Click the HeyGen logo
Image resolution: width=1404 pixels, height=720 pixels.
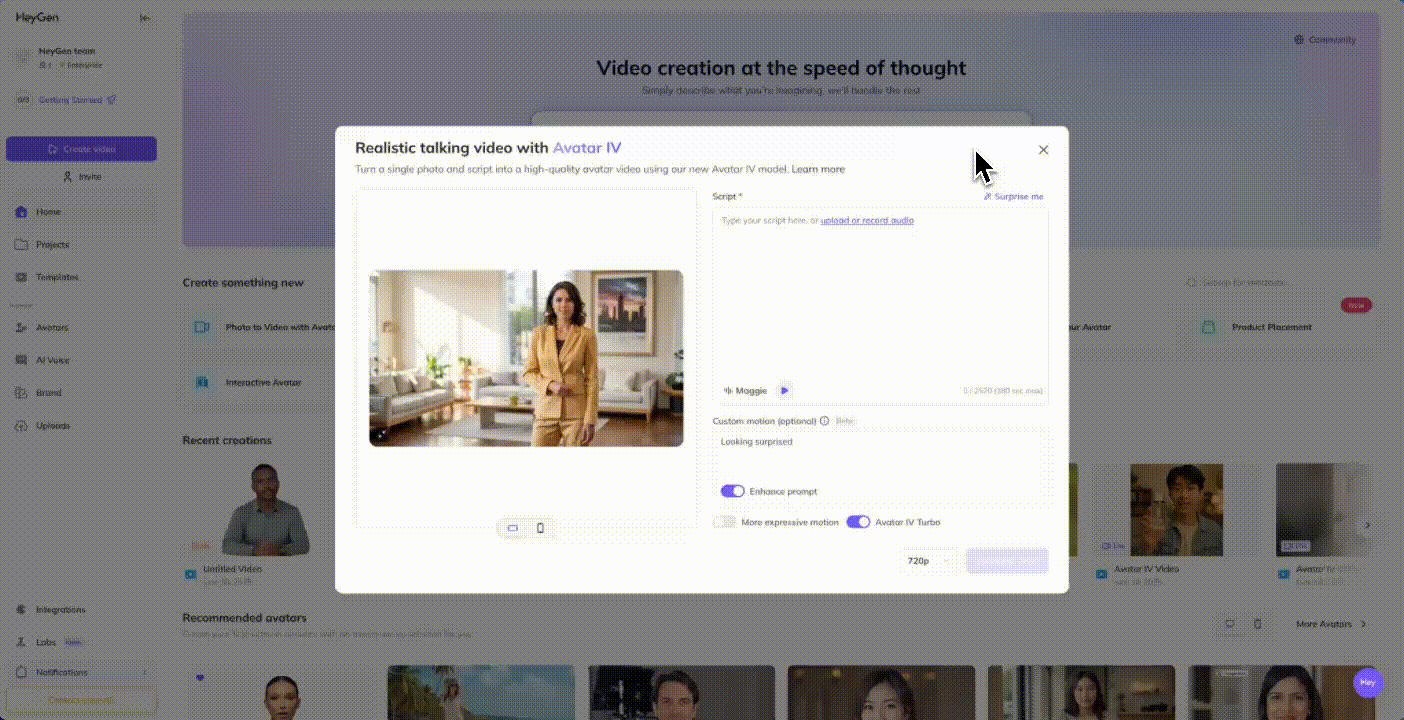(x=37, y=17)
